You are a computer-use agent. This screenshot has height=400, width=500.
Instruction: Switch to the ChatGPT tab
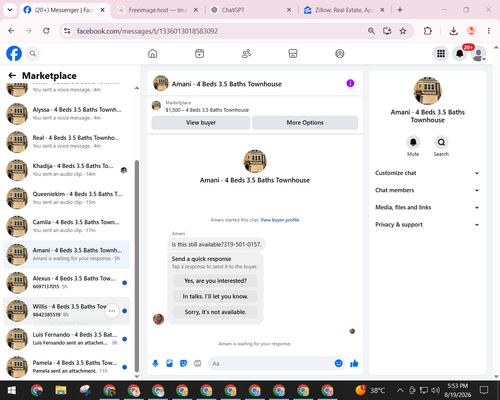click(x=251, y=10)
